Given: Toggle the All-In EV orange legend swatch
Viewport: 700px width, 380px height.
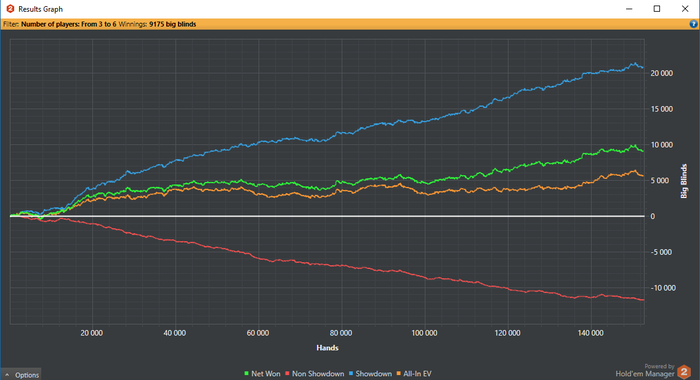Looking at the screenshot, I should [x=399, y=373].
